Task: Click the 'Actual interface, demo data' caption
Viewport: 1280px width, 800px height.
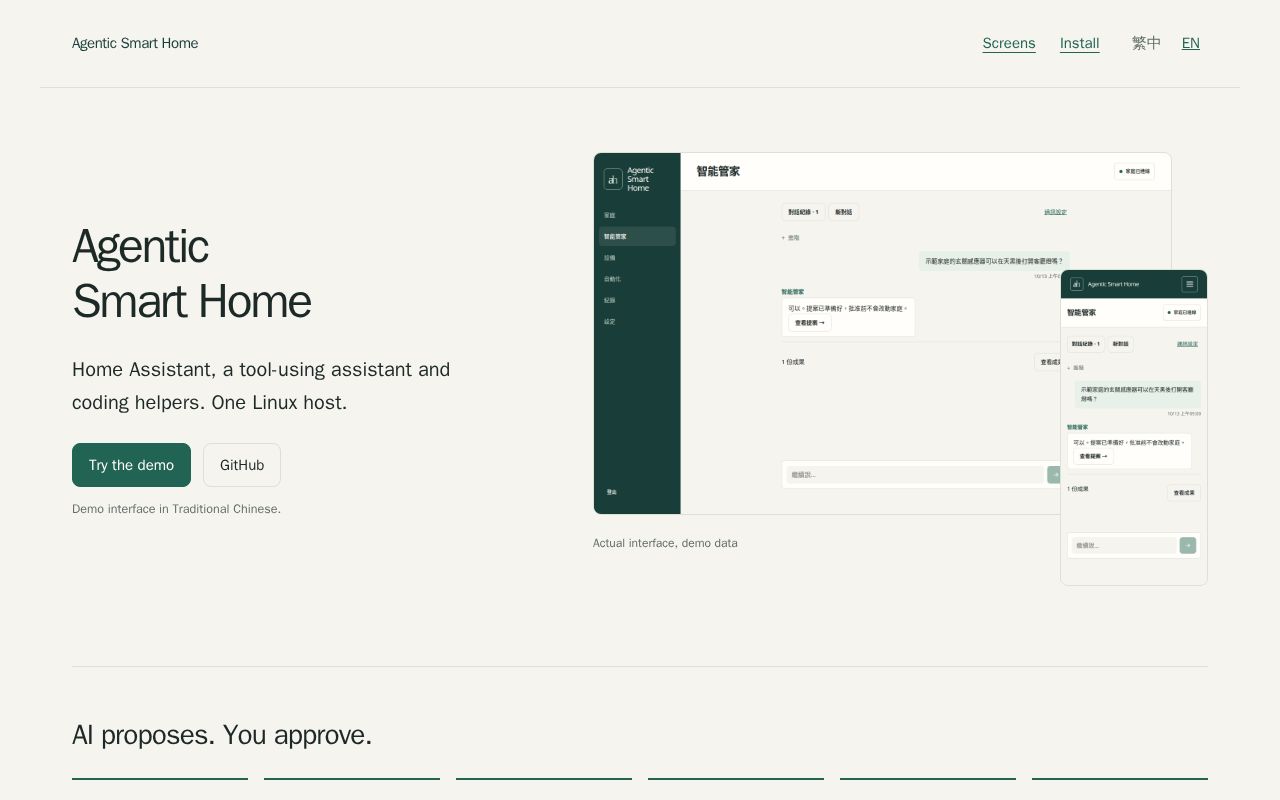Action: tap(665, 543)
